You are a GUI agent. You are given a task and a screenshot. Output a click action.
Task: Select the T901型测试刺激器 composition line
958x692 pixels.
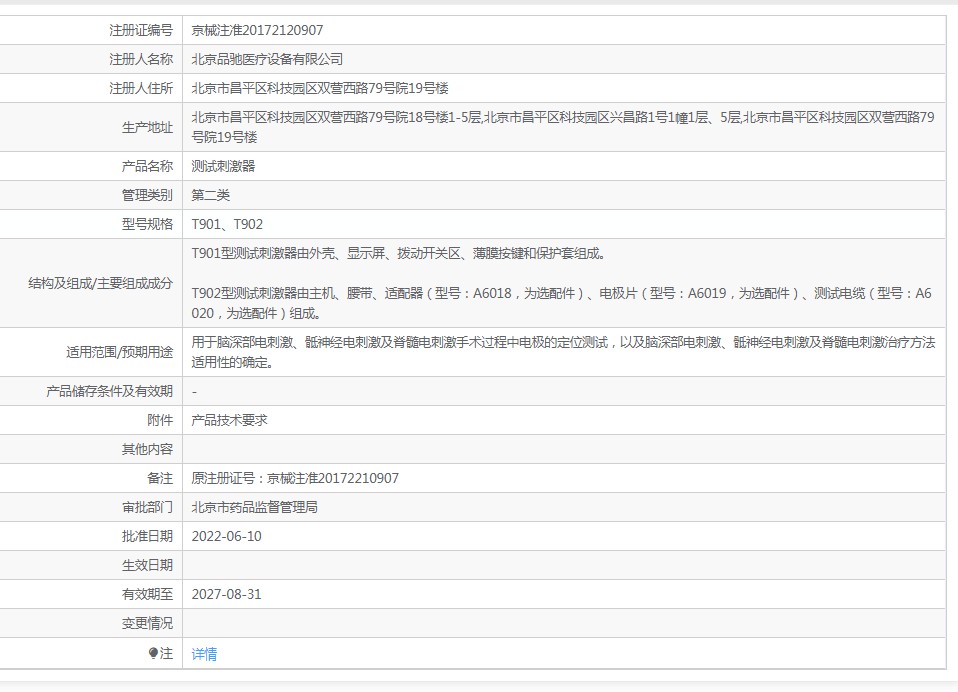pos(398,253)
